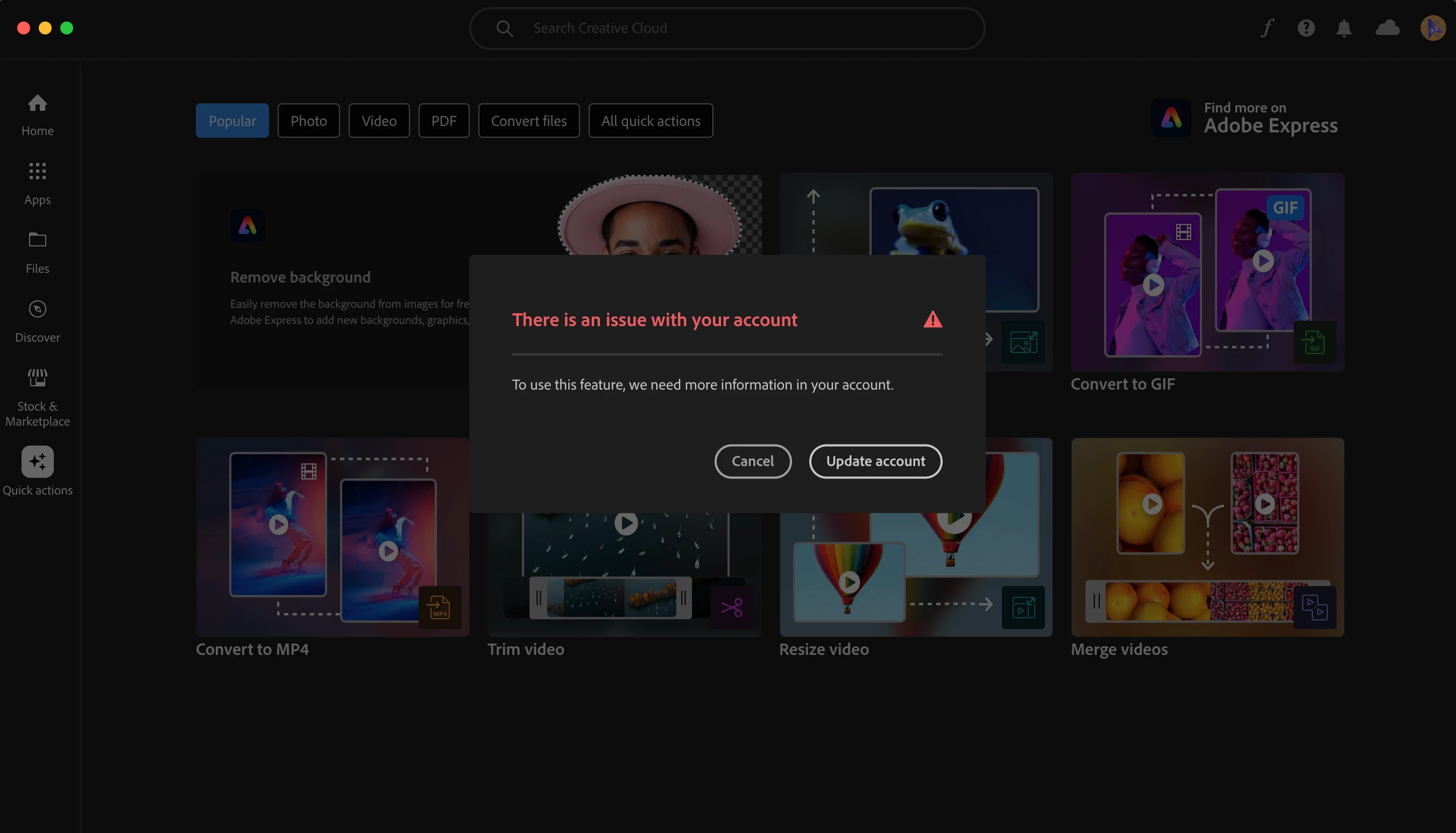The height and width of the screenshot is (833, 1456).
Task: Open the notifications bell
Action: point(1344,27)
